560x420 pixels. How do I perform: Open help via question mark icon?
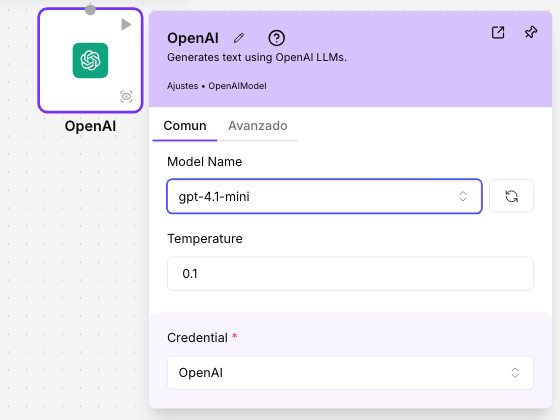tap(276, 38)
